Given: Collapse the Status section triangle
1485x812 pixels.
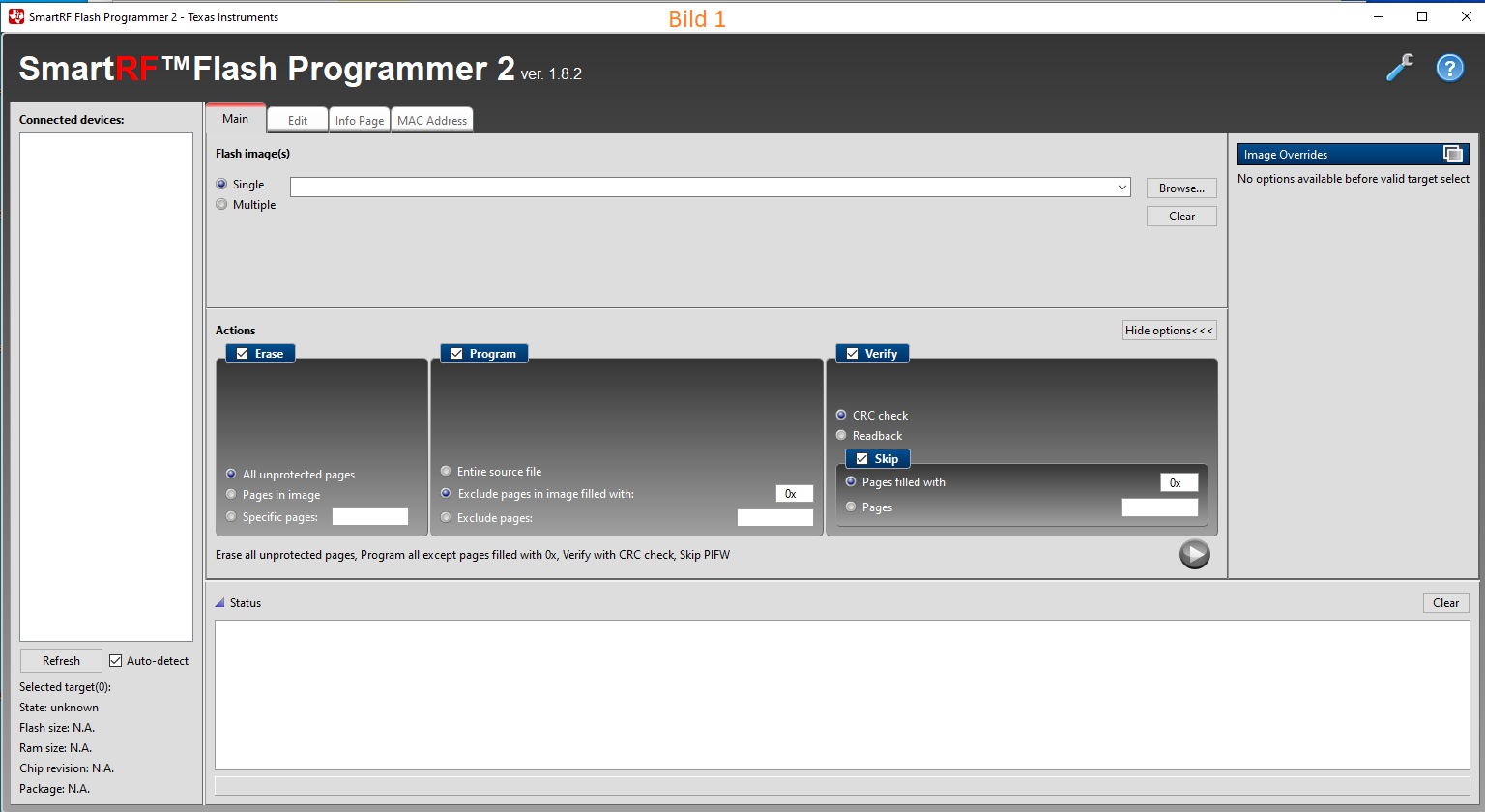Looking at the screenshot, I should coord(219,602).
